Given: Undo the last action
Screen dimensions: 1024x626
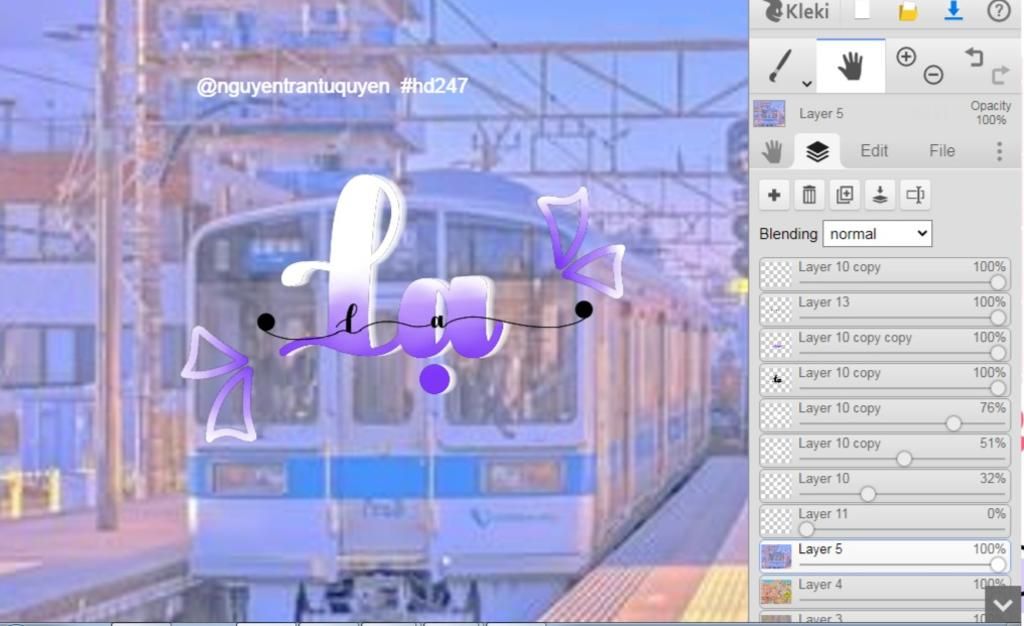Looking at the screenshot, I should click(974, 57).
